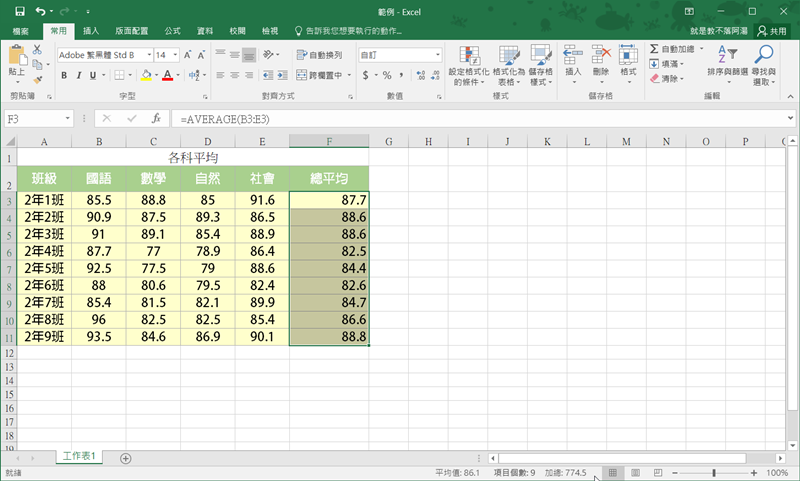Click the Insert Function fx icon

(157, 118)
